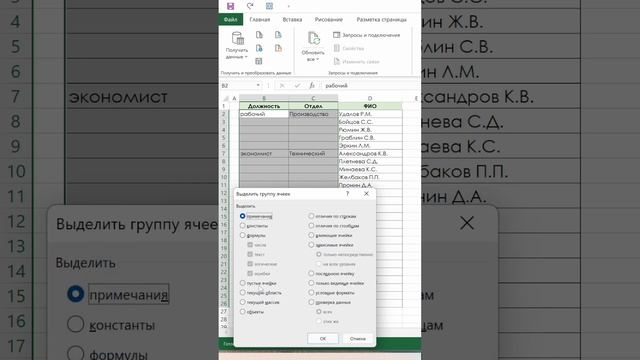640x360 pixels.
Task: Click the question mark help button in dialog
Action: tap(347, 194)
